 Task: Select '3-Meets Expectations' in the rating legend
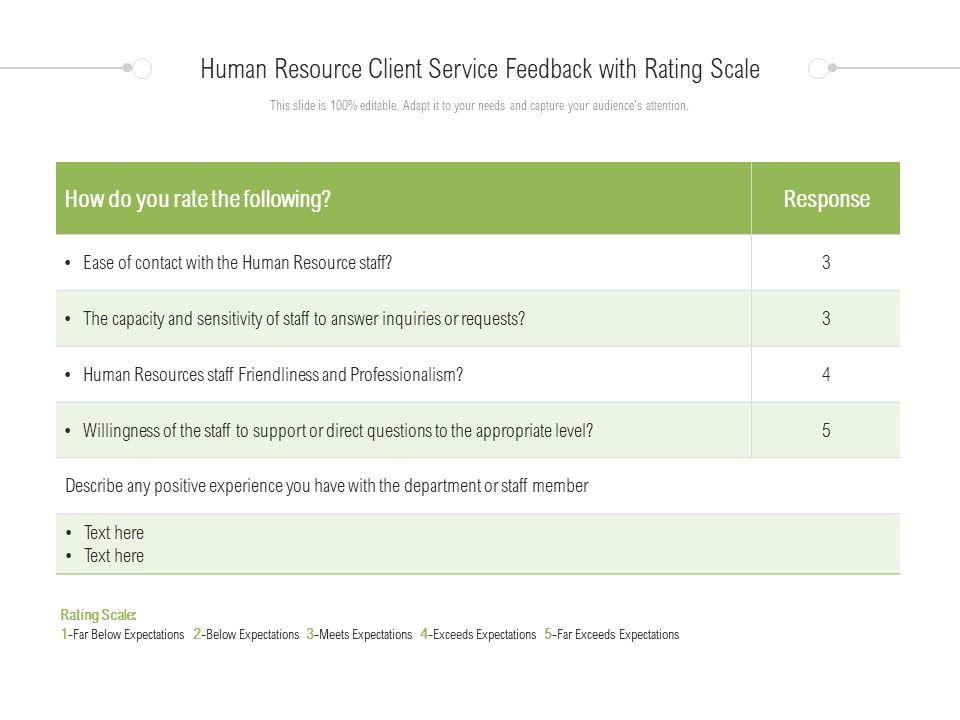point(359,634)
